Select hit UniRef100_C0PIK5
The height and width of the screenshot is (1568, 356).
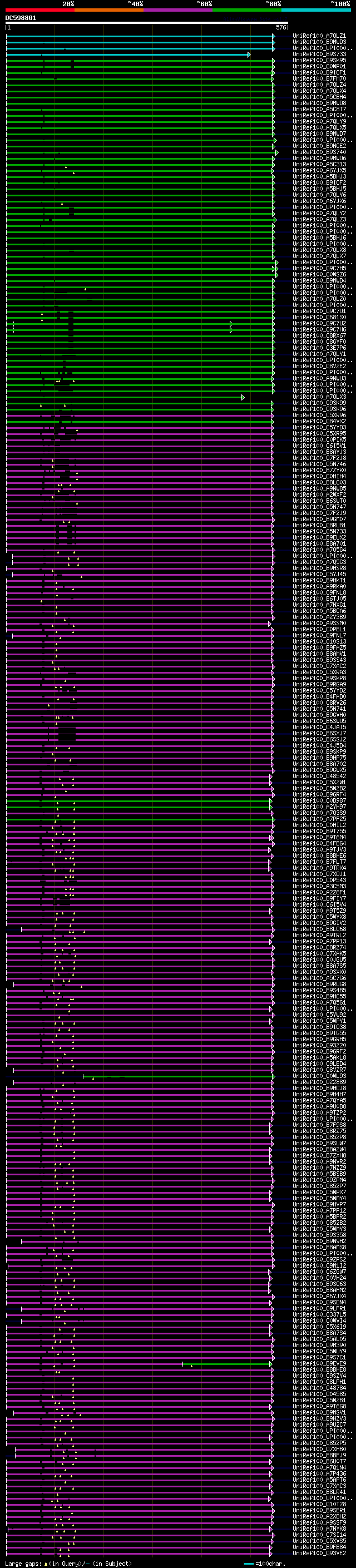319,439
